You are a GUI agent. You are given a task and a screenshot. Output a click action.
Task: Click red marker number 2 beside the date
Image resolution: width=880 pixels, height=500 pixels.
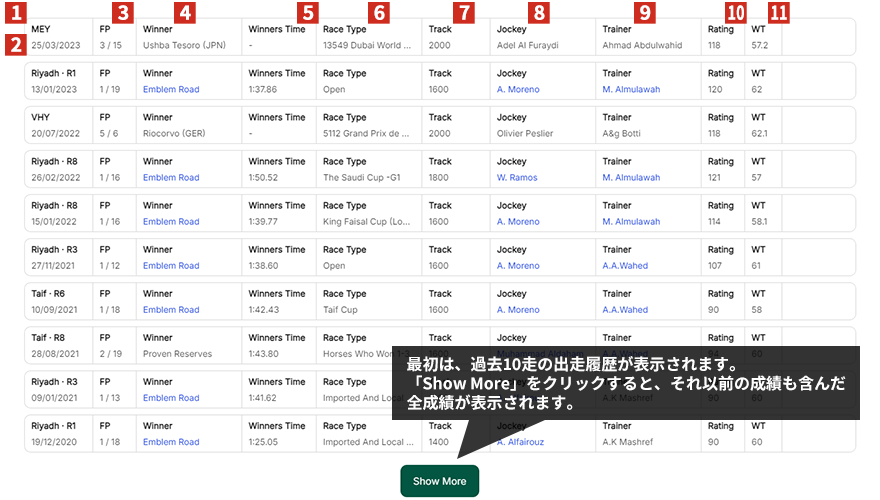point(14,44)
